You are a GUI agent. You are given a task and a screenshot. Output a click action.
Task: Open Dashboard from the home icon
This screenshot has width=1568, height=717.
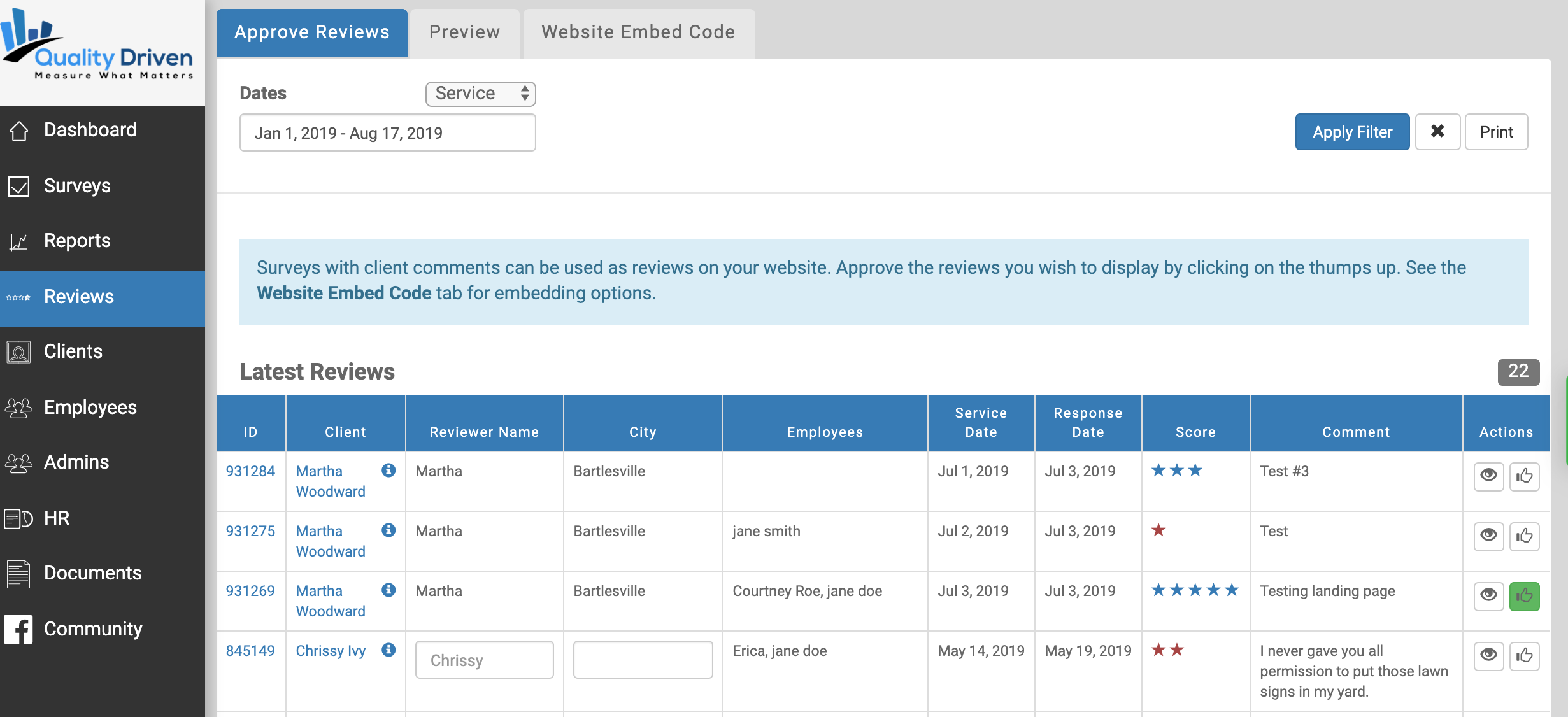point(19,131)
